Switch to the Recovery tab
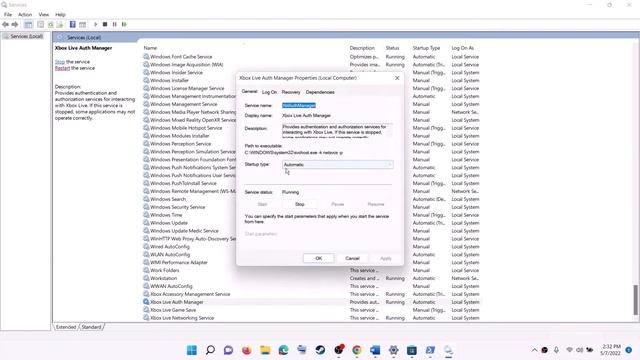 pos(291,92)
